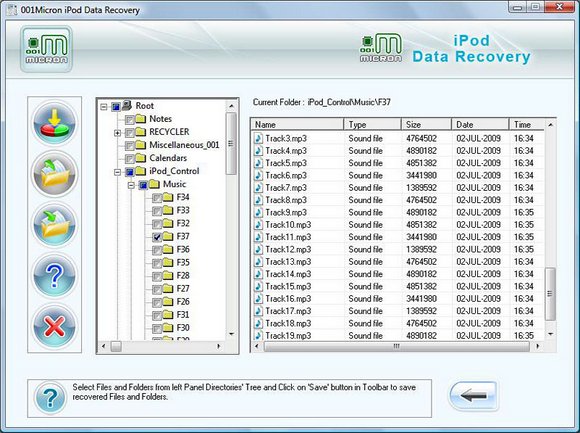The image size is (580, 433).
Task: Sort file list by Size column
Action: pos(426,125)
